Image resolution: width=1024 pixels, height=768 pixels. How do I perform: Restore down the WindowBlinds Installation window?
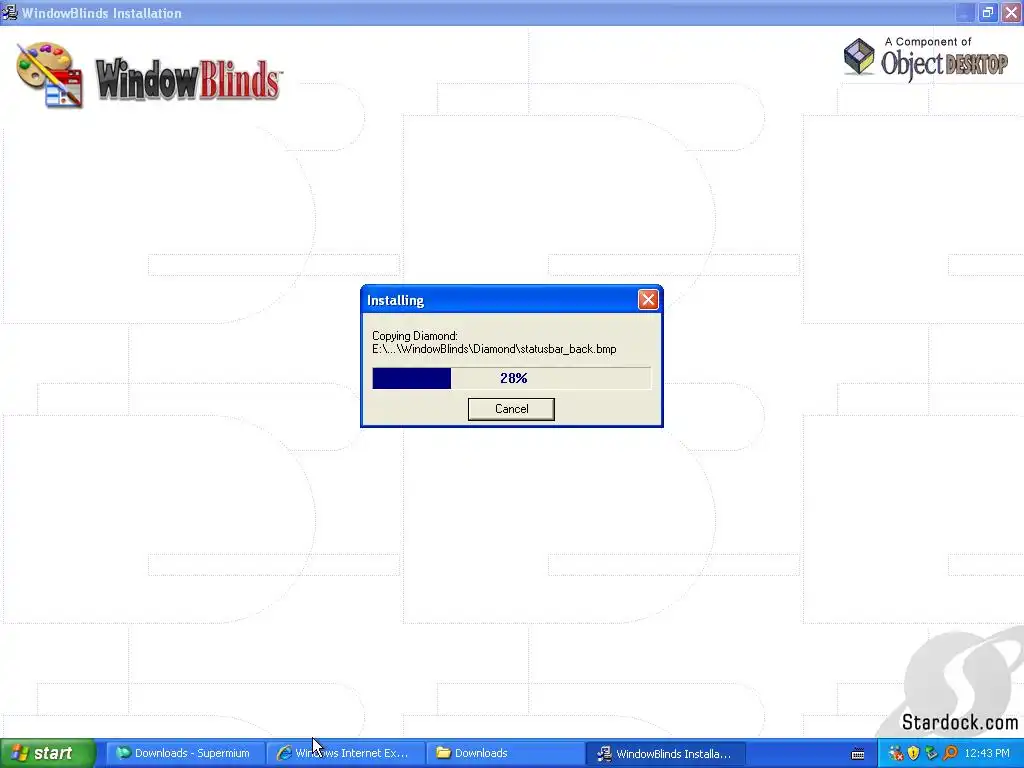tap(987, 12)
